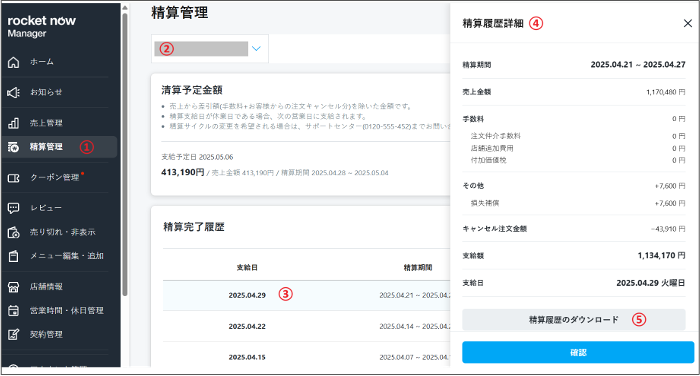Click the sold-out bag icon

(13, 232)
